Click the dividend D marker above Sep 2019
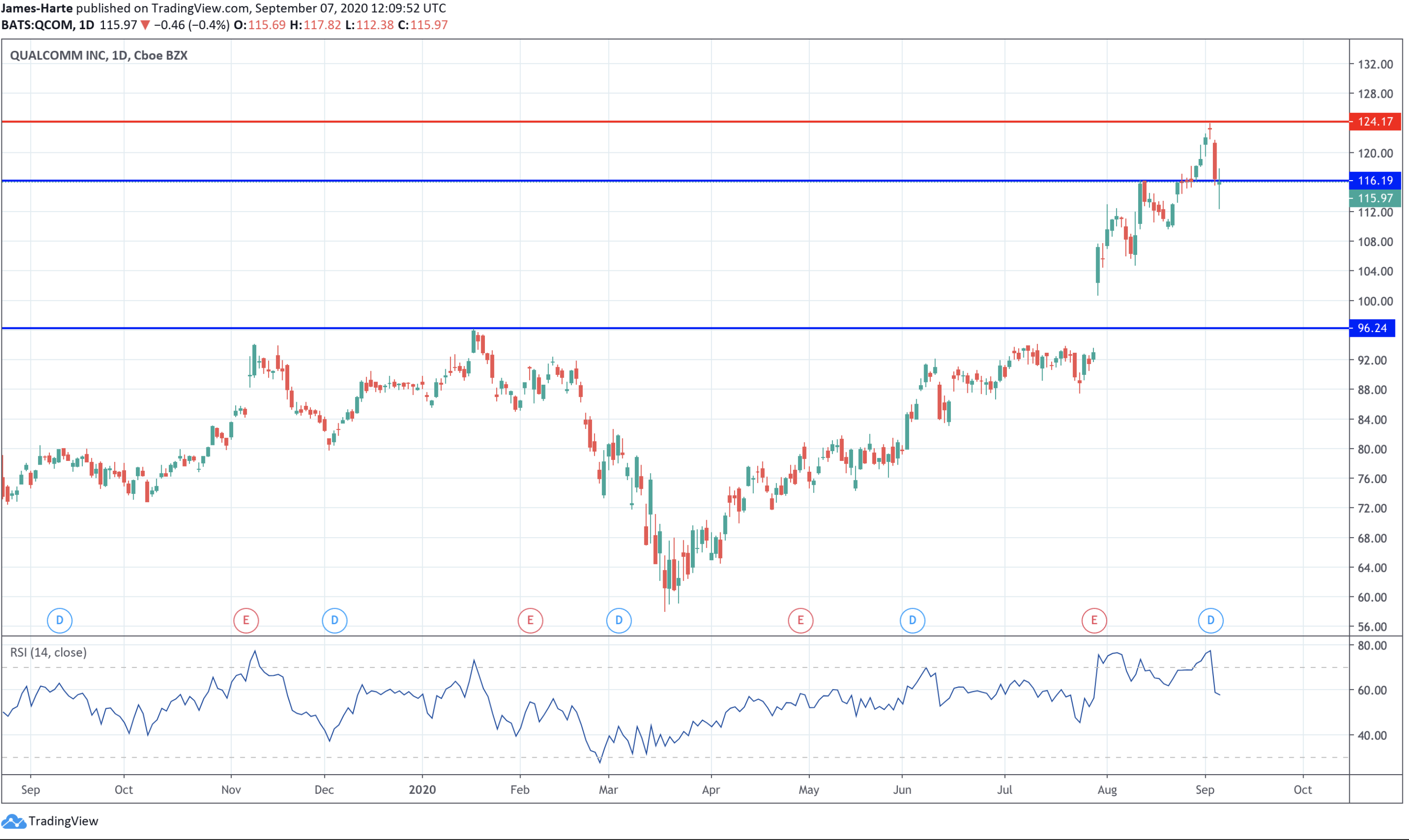Viewport: 1409px width, 840px height. (x=59, y=620)
